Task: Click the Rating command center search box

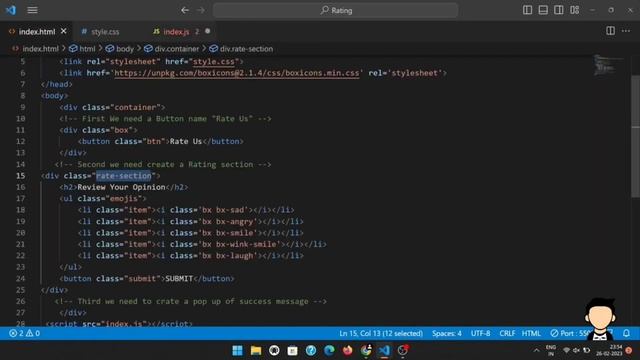Action: pos(336,10)
